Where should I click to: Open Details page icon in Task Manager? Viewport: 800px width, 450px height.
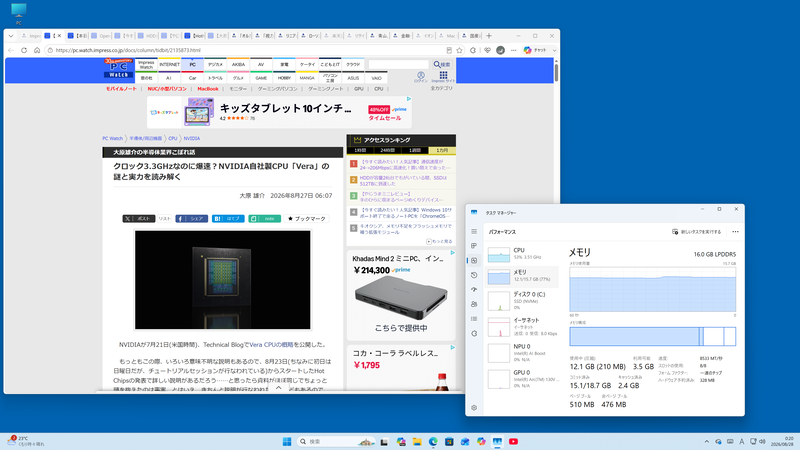tap(474, 319)
